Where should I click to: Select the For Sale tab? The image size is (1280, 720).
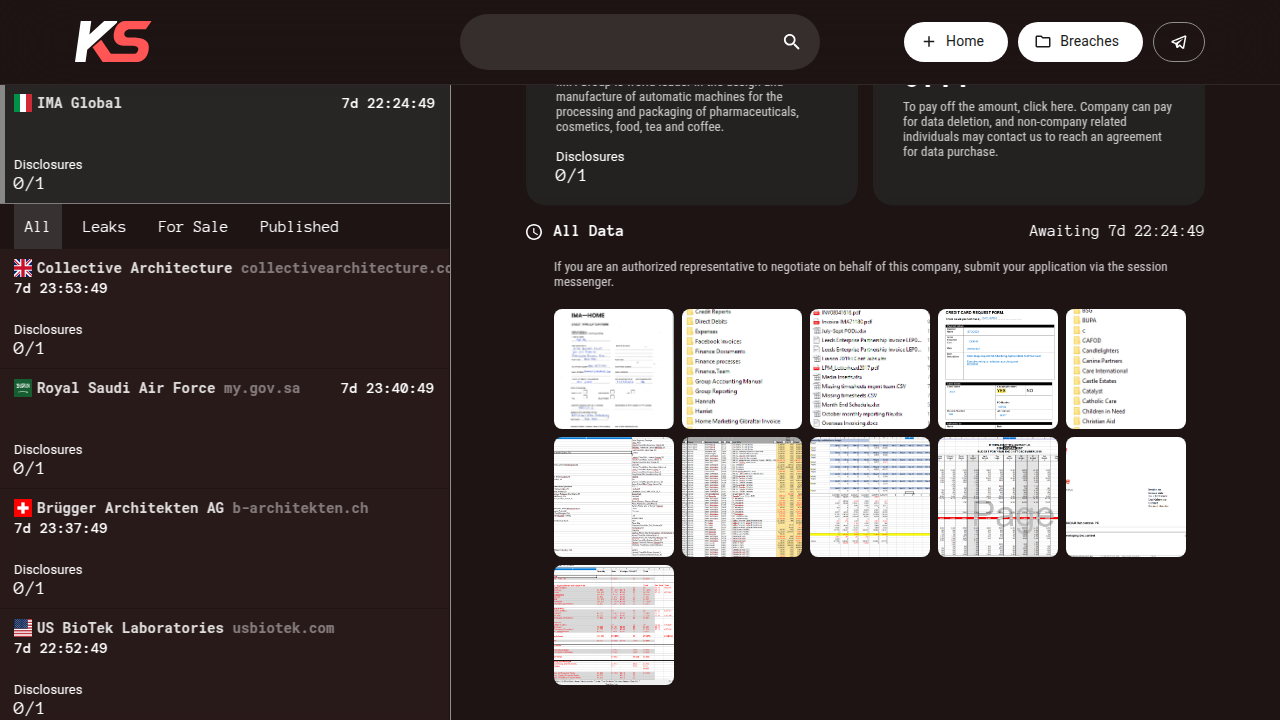[192, 227]
